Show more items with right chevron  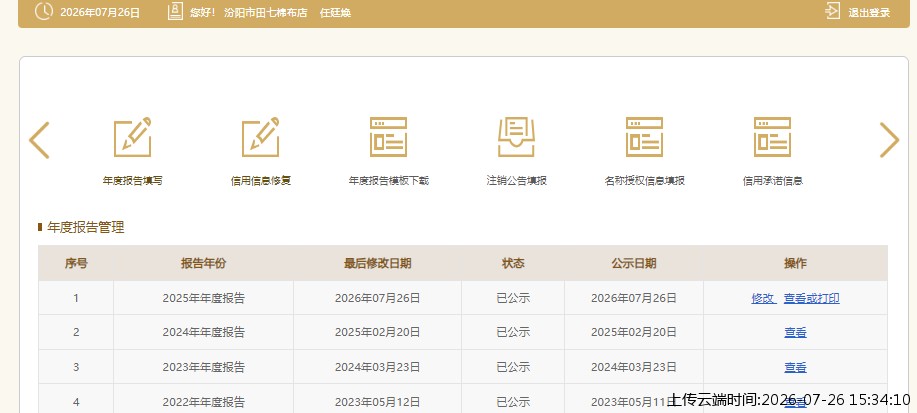pos(889,140)
